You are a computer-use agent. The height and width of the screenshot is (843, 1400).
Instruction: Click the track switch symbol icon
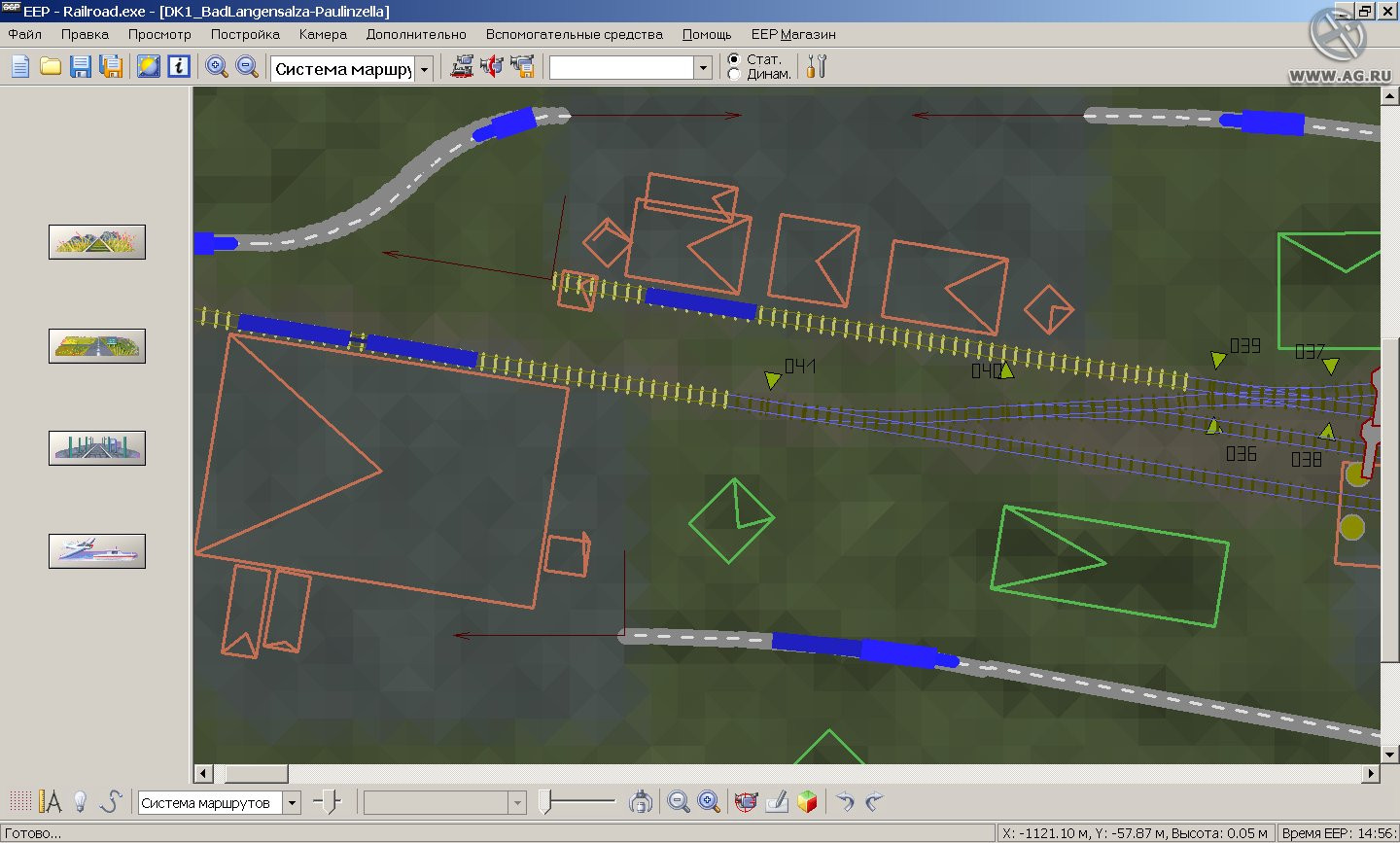[x=328, y=802]
